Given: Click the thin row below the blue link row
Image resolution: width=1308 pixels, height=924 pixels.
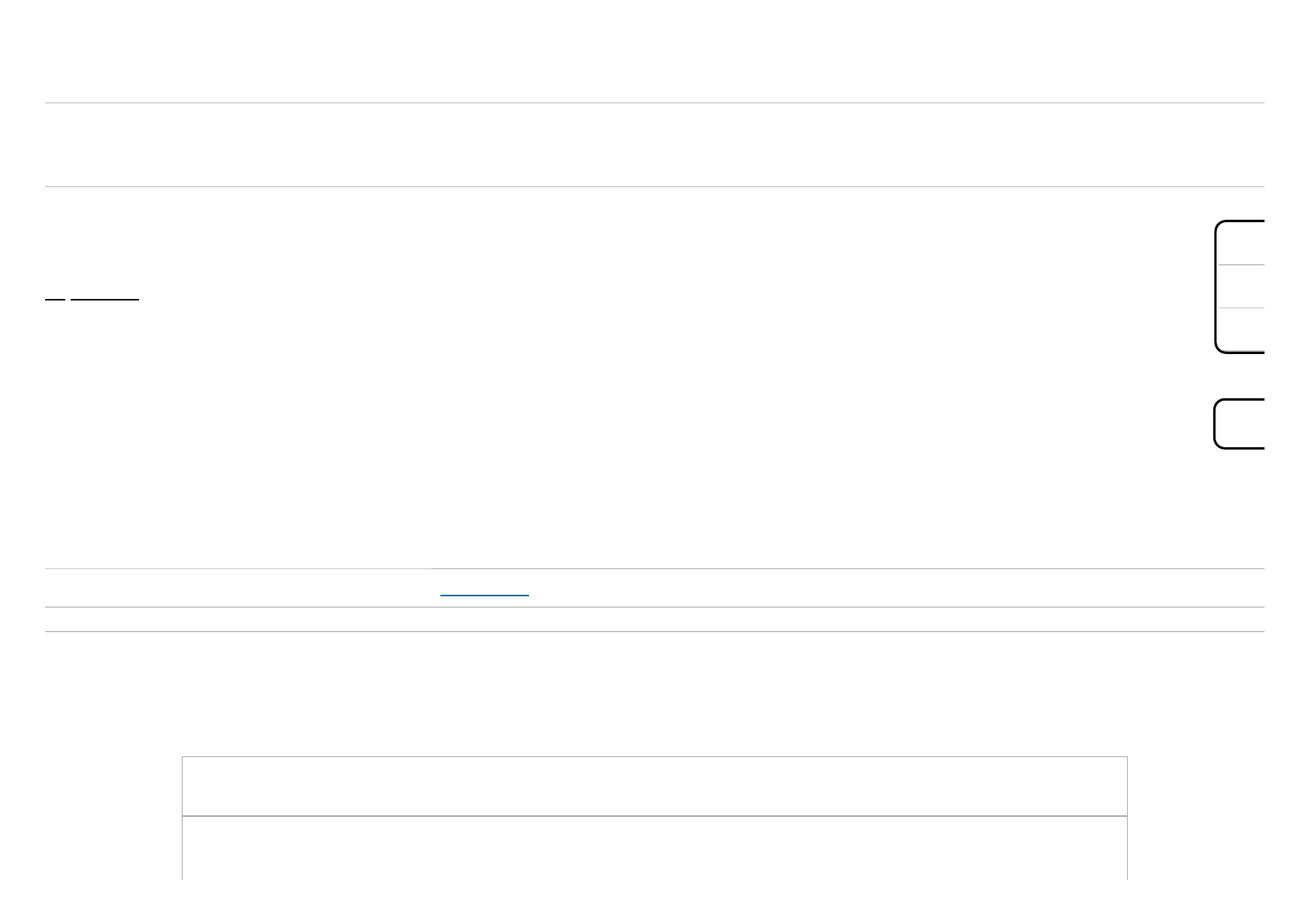Looking at the screenshot, I should 654,620.
